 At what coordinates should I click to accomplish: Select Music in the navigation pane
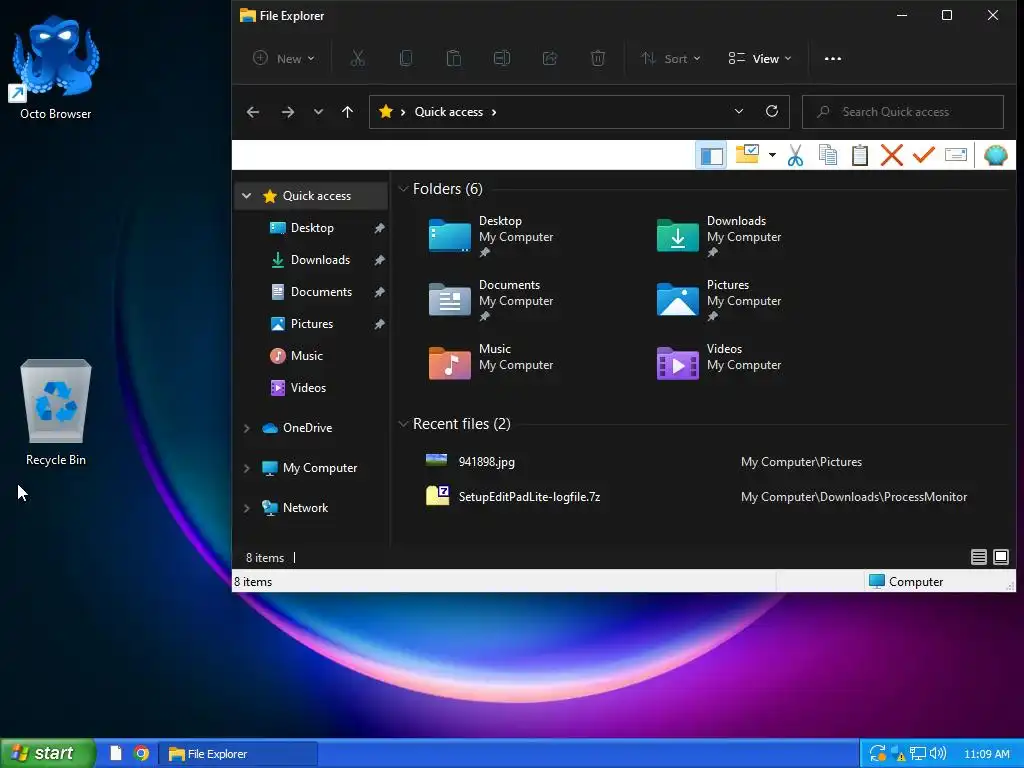click(x=306, y=356)
